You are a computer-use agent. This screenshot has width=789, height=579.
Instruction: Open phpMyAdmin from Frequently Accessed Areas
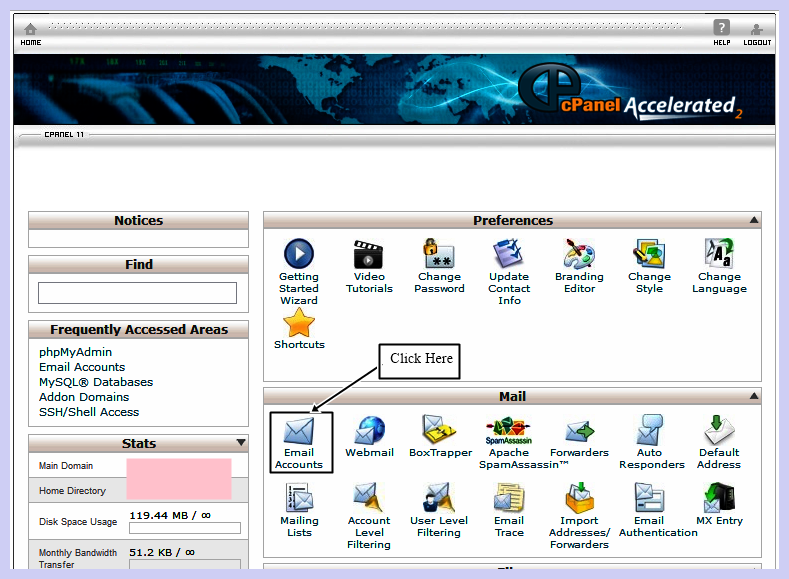(75, 352)
